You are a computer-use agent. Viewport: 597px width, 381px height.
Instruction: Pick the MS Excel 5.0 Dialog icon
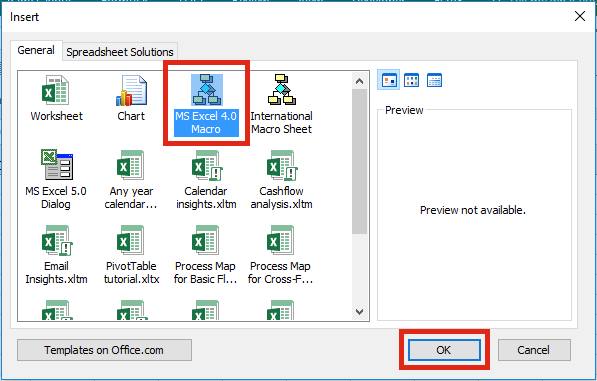tap(57, 164)
